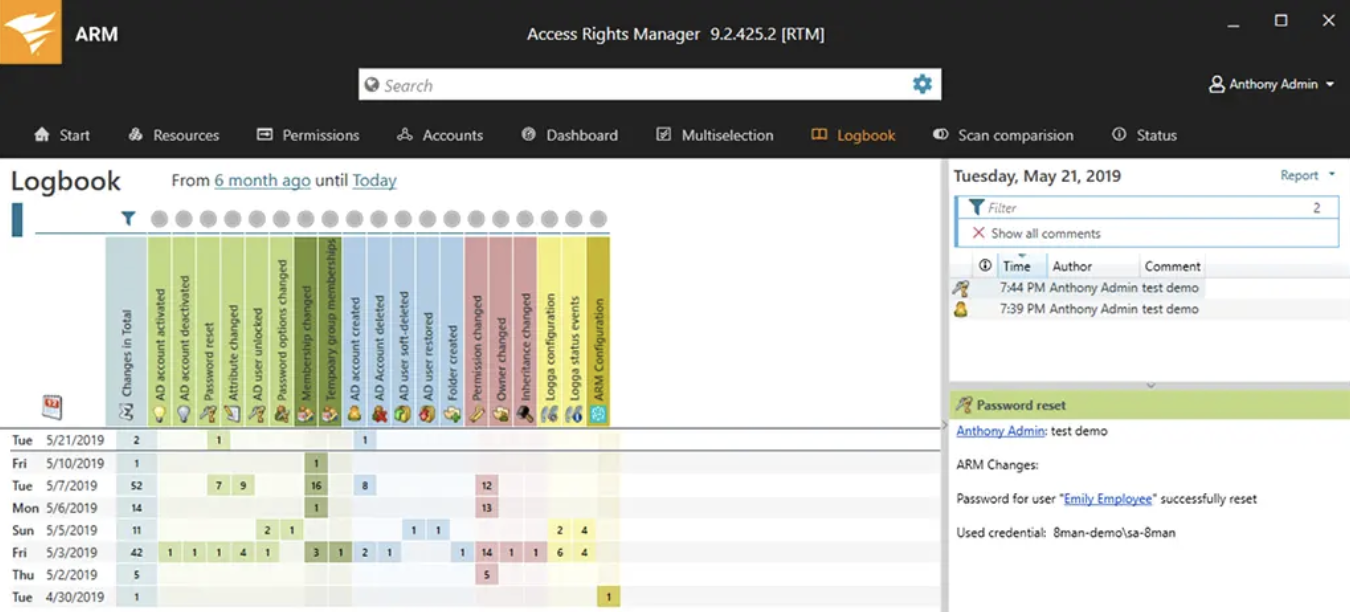Screen dimensions: 1350x612
Task: Click the AD user soft-deleted column icon
Action: (x=403, y=413)
